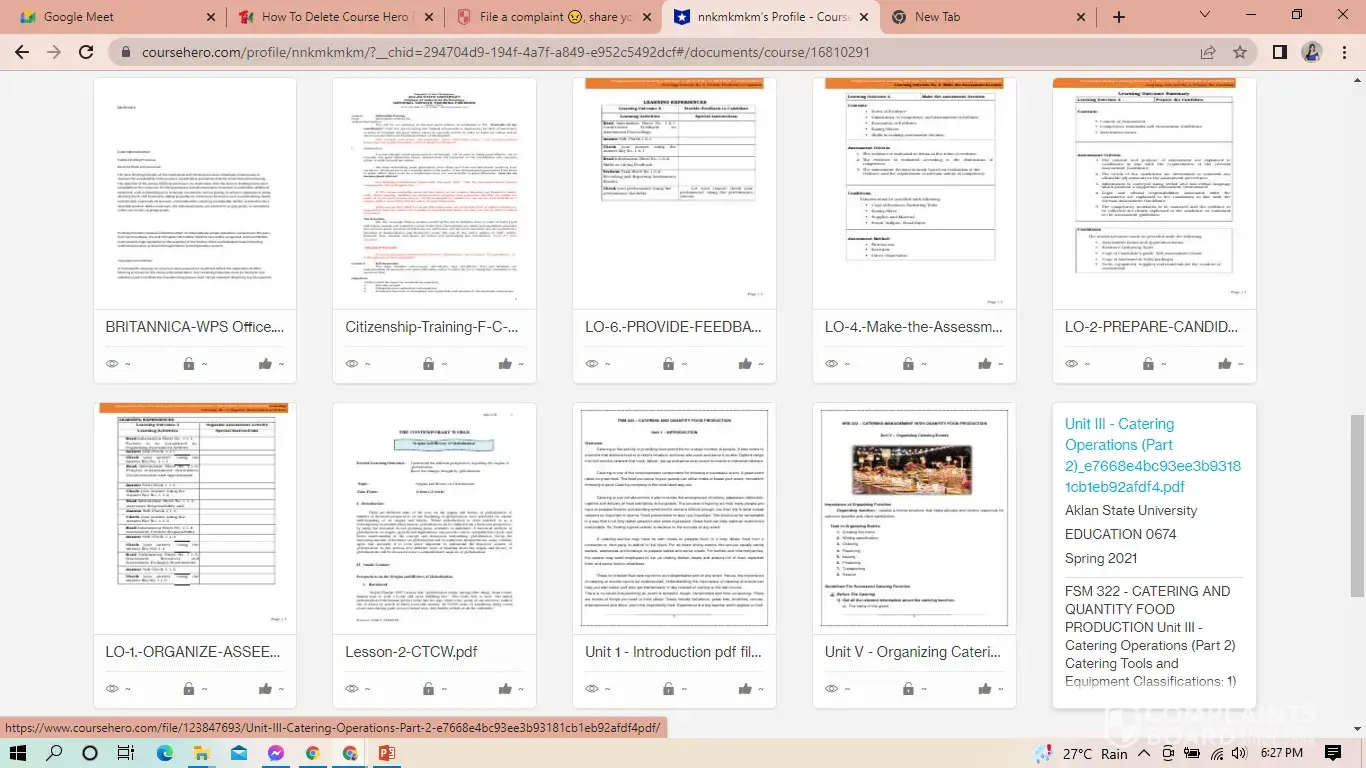Click the lock icon on LO-1 ORGANIZE-ASSESSMENT card
Screen dimensions: 1366x768
pos(189,689)
